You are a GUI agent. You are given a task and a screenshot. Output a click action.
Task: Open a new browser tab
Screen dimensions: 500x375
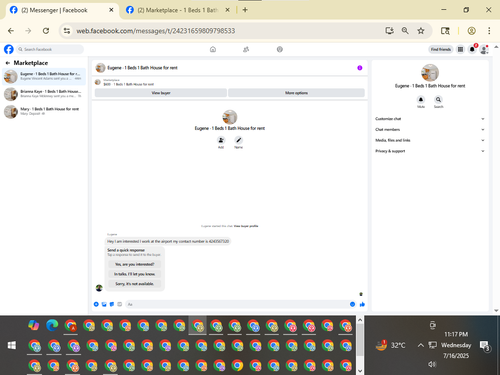pyautogui.click(x=245, y=10)
